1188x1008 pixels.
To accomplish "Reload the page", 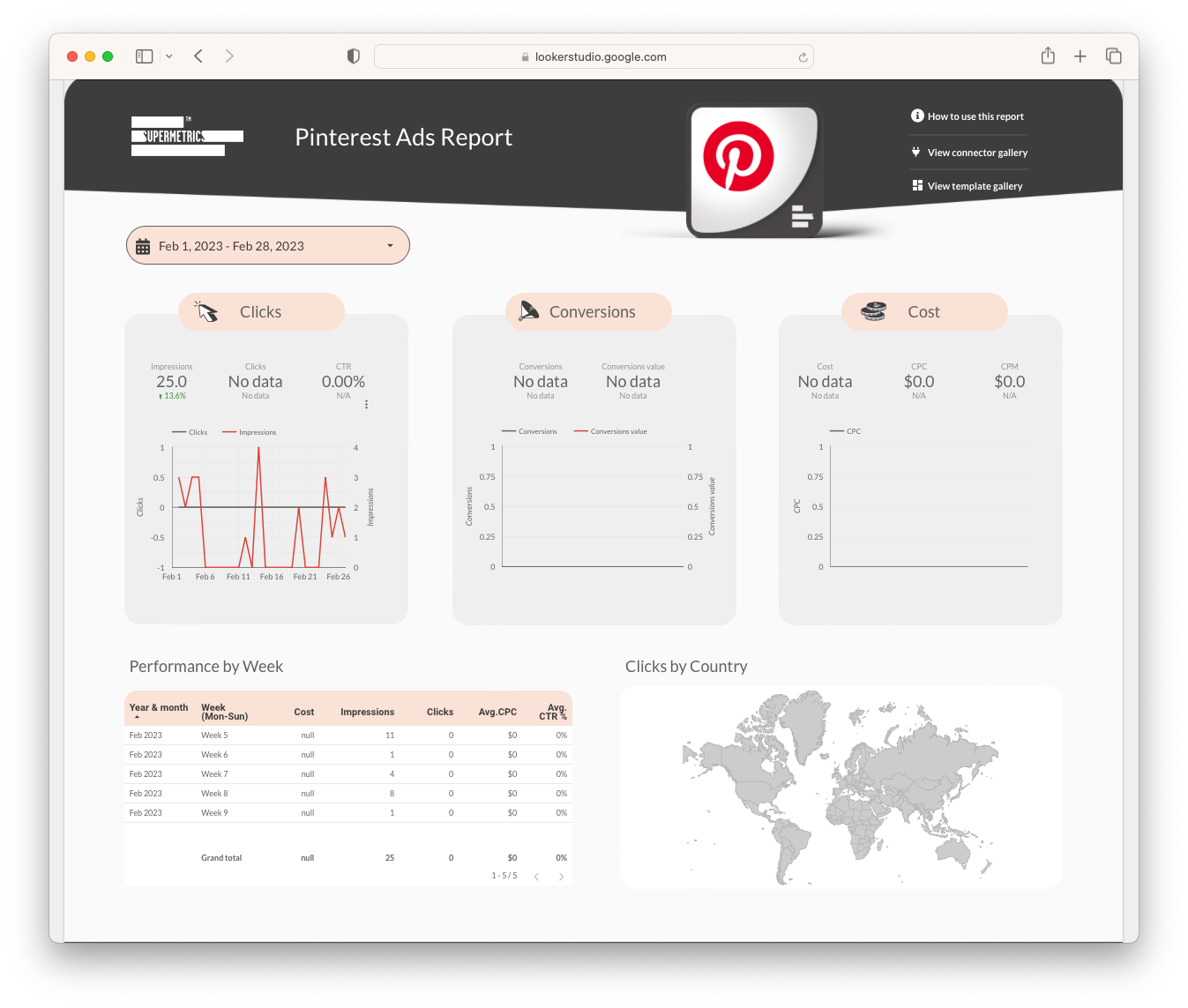I will (x=803, y=57).
